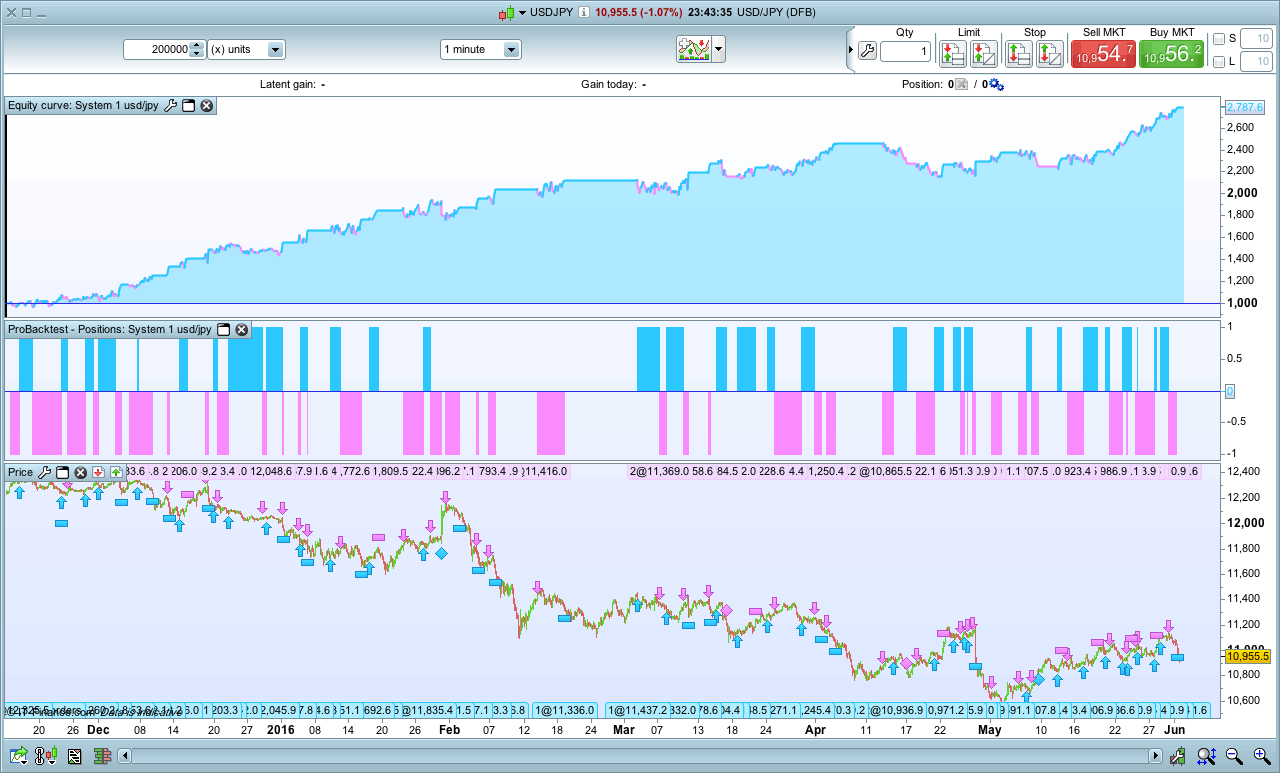The height and width of the screenshot is (773, 1280).
Task: Click the zoom out magnifier icon
Action: (x=1235, y=757)
